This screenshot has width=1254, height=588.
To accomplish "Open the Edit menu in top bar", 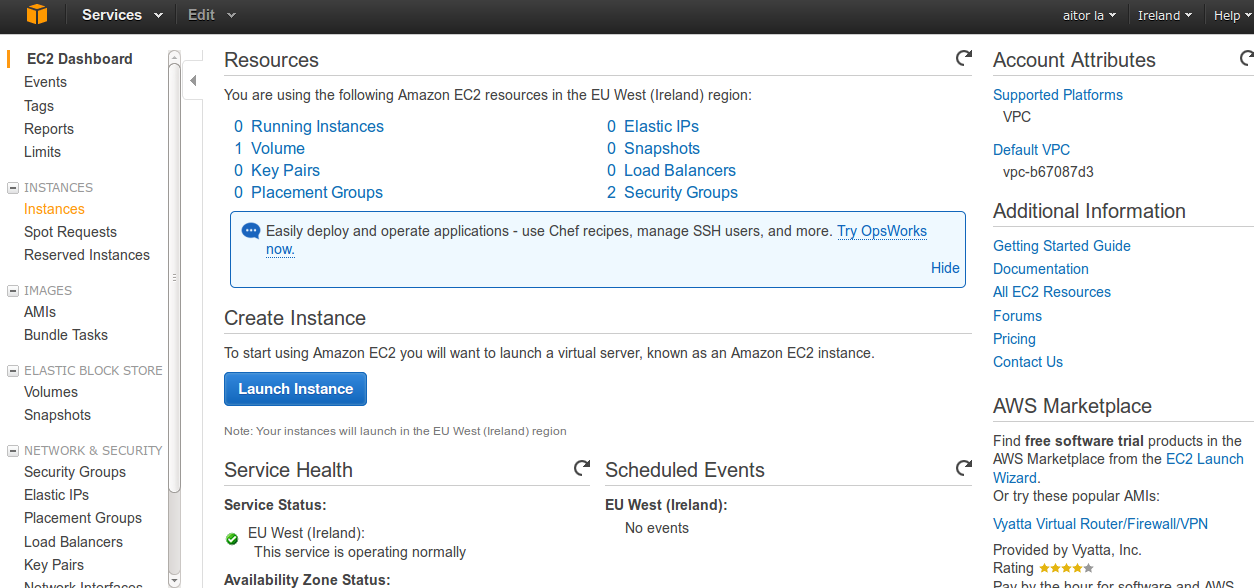I will point(211,15).
